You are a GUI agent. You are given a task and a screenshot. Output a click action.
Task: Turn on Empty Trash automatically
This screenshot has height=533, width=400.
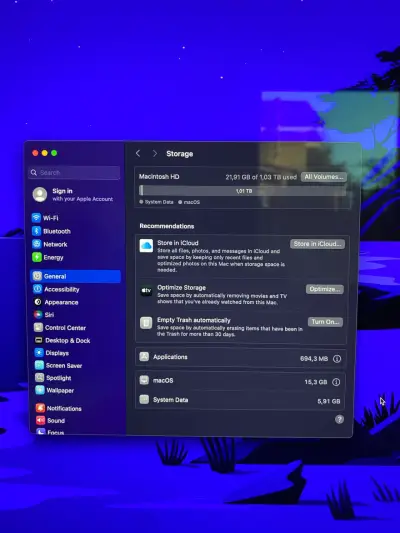click(x=325, y=322)
